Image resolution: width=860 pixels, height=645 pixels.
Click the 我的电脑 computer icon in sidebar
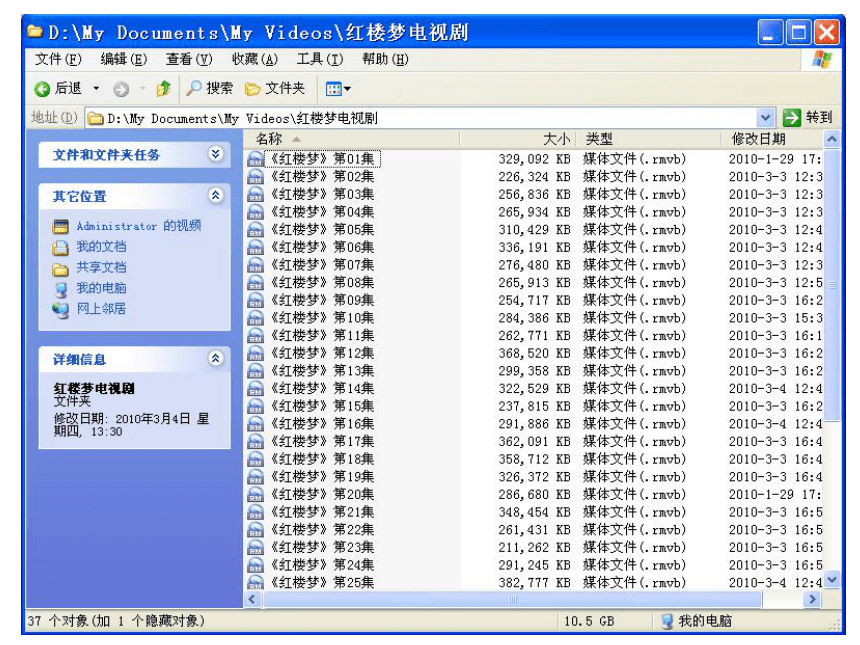(x=60, y=288)
